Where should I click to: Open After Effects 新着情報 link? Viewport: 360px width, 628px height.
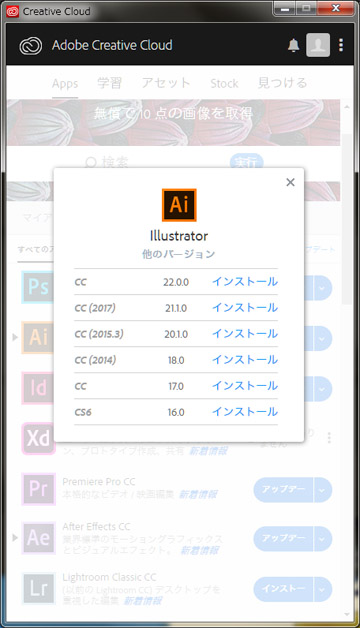point(199,551)
